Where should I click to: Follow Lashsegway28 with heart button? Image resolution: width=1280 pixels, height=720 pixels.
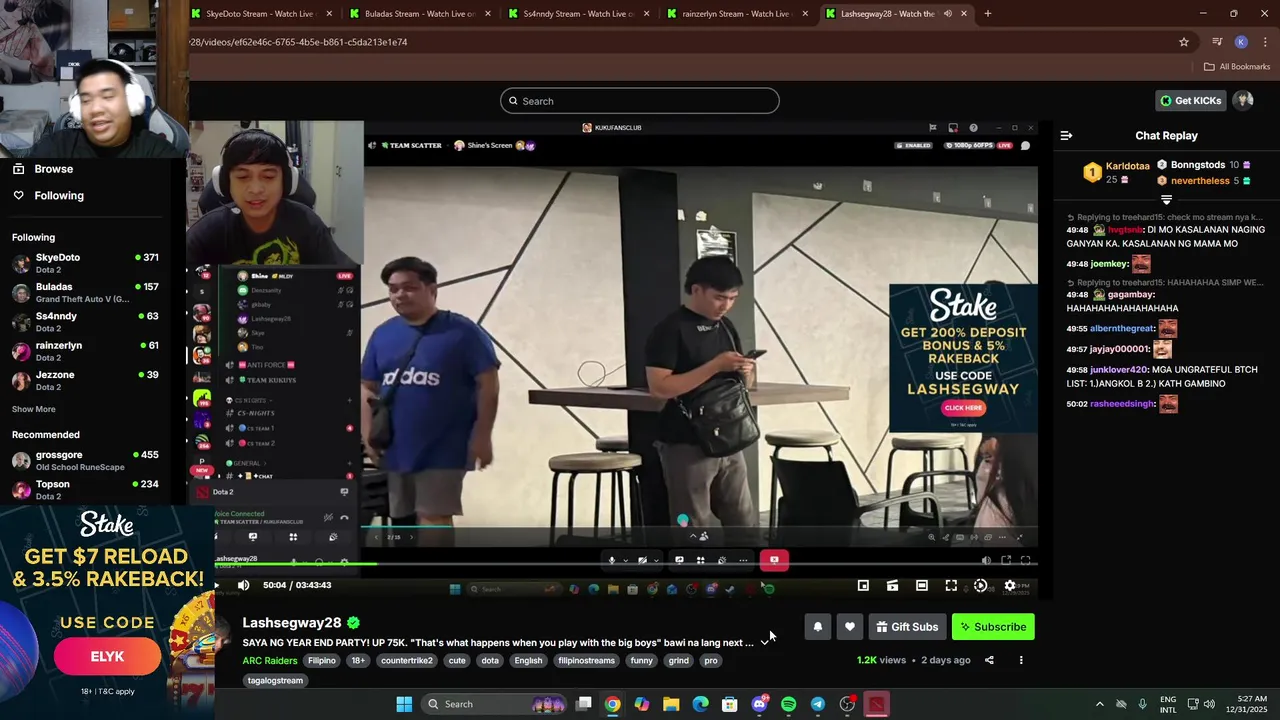[849, 627]
